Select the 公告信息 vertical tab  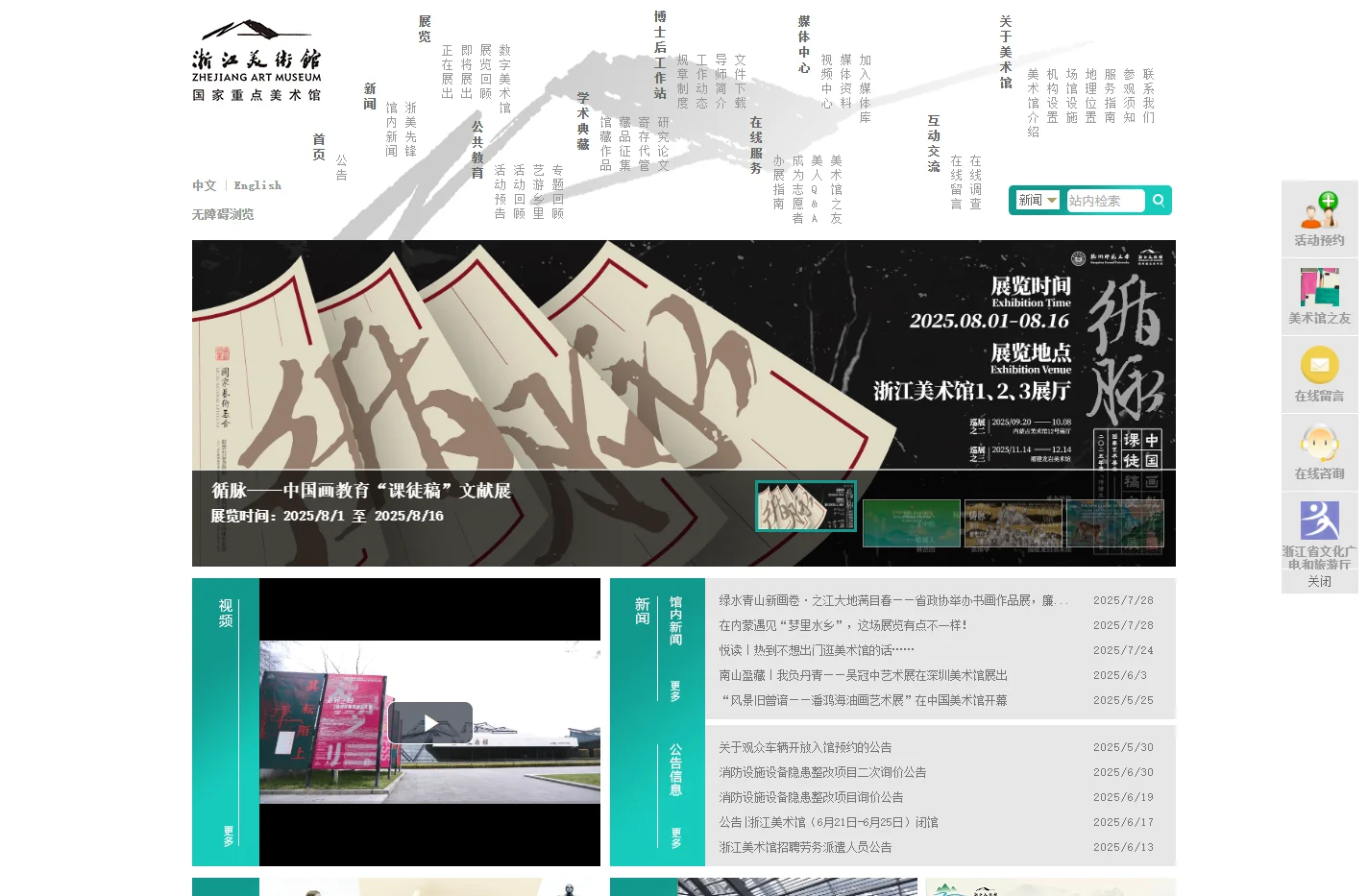tap(675, 769)
